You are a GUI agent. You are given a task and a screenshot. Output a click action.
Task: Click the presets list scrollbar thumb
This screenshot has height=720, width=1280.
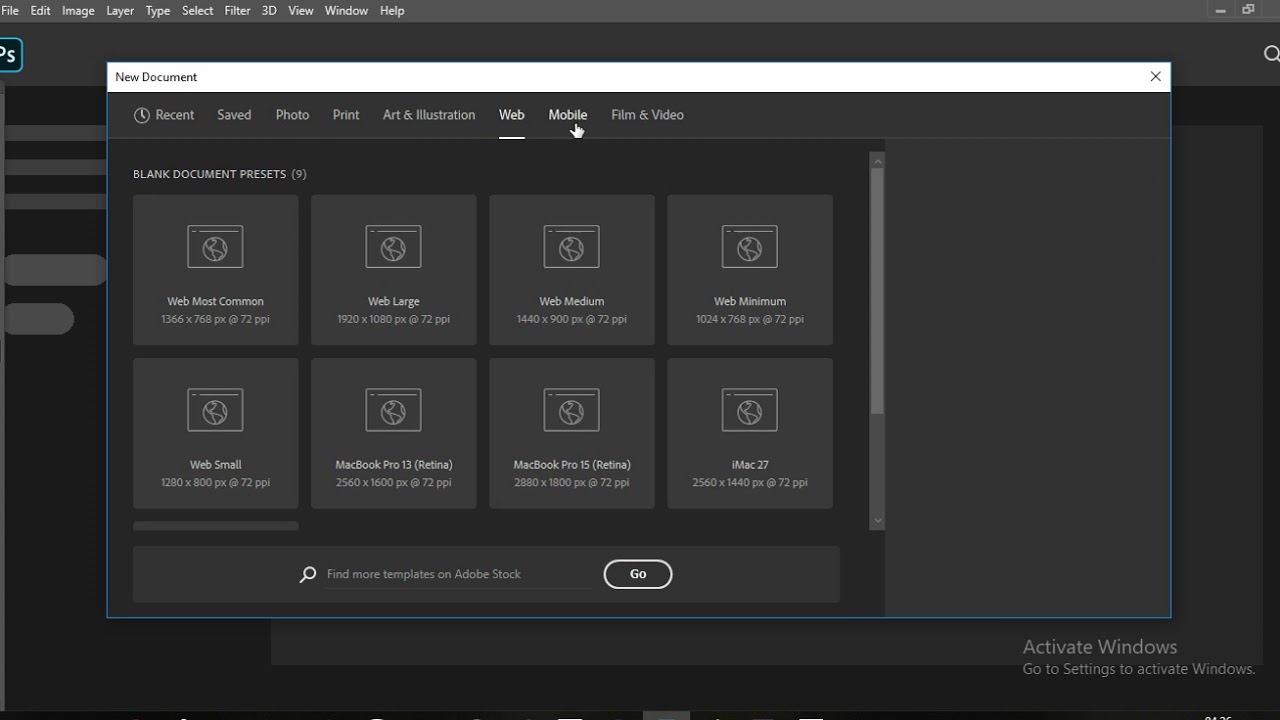tap(878, 291)
